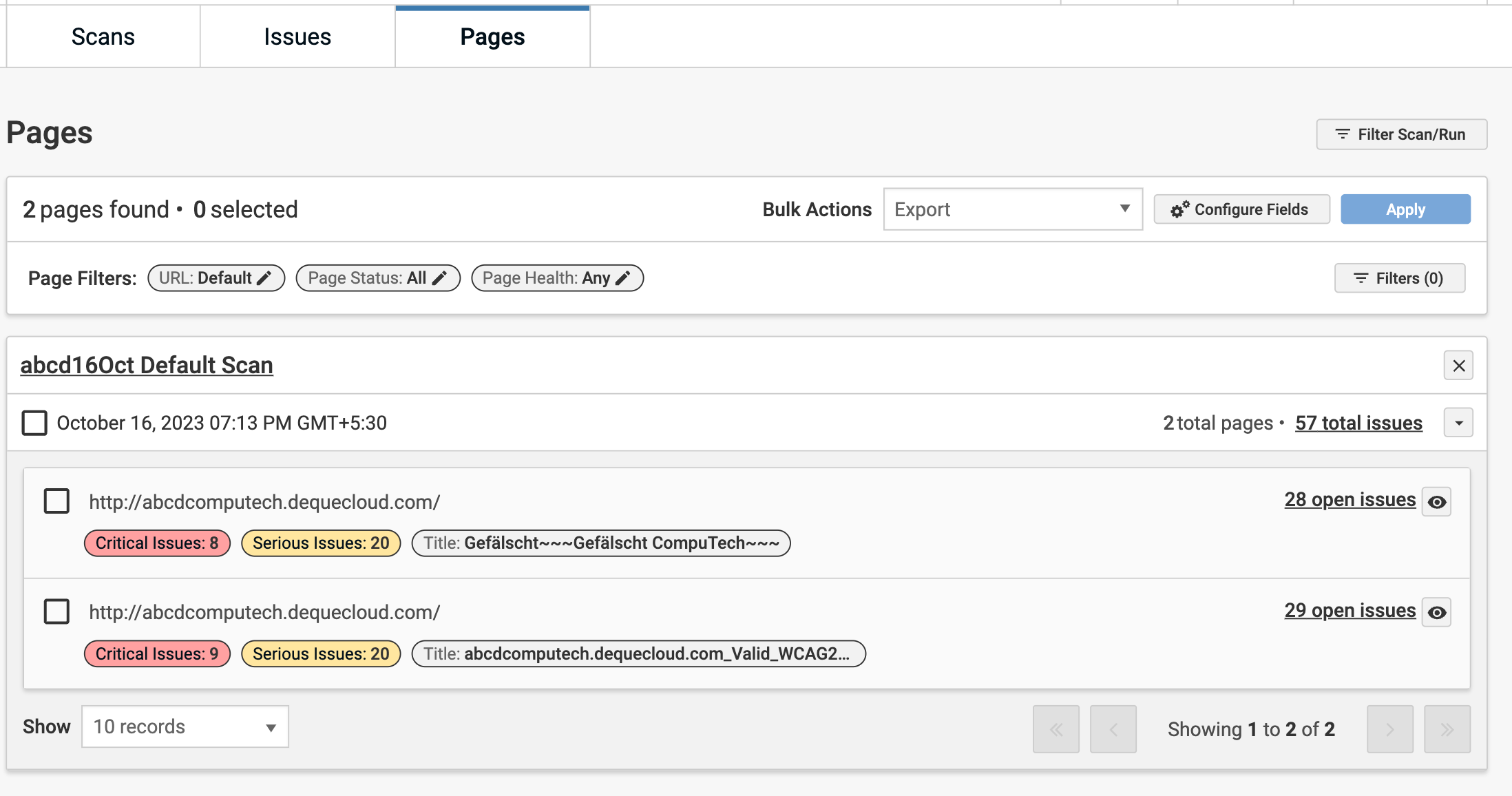The width and height of the screenshot is (1512, 796).
Task: Open the Show 10 records dropdown
Action: point(185,726)
